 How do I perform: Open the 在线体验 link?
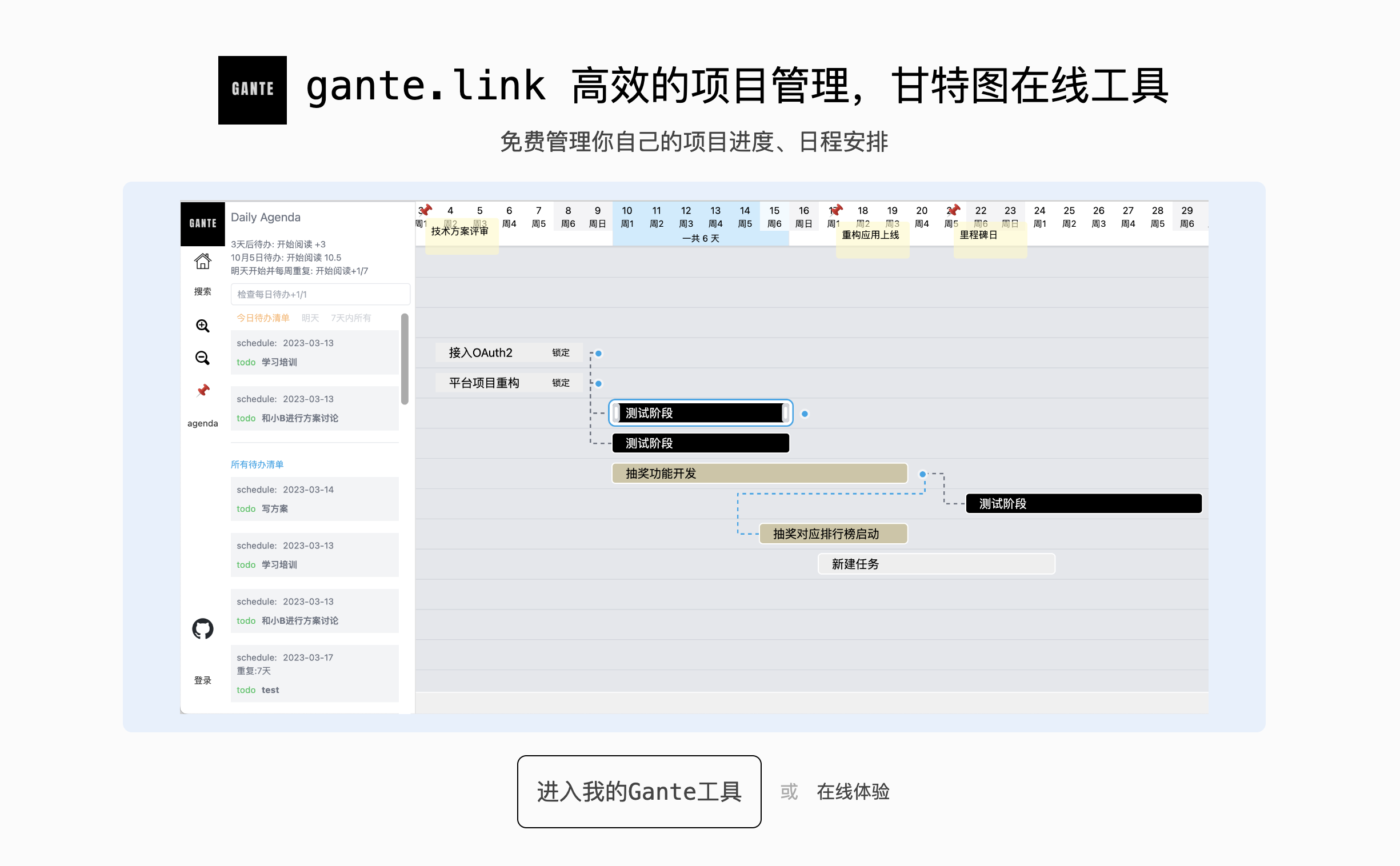click(x=853, y=792)
